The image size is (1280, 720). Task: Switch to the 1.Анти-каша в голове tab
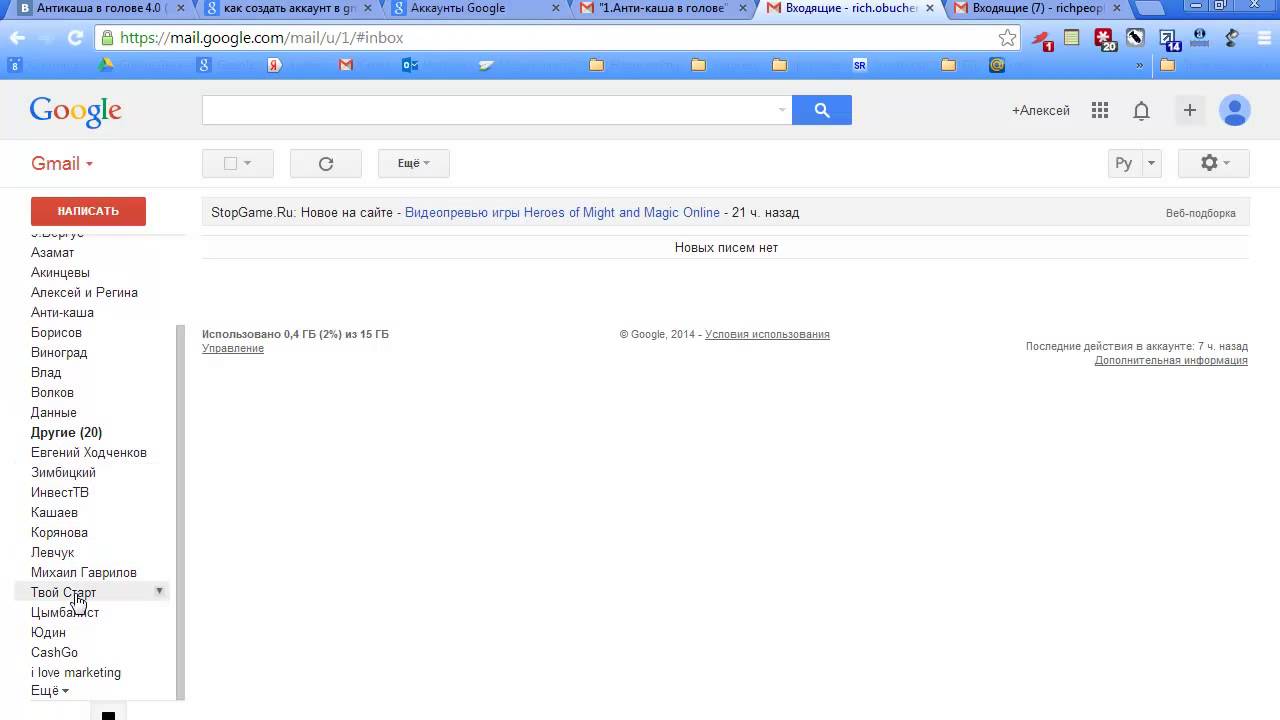663,8
